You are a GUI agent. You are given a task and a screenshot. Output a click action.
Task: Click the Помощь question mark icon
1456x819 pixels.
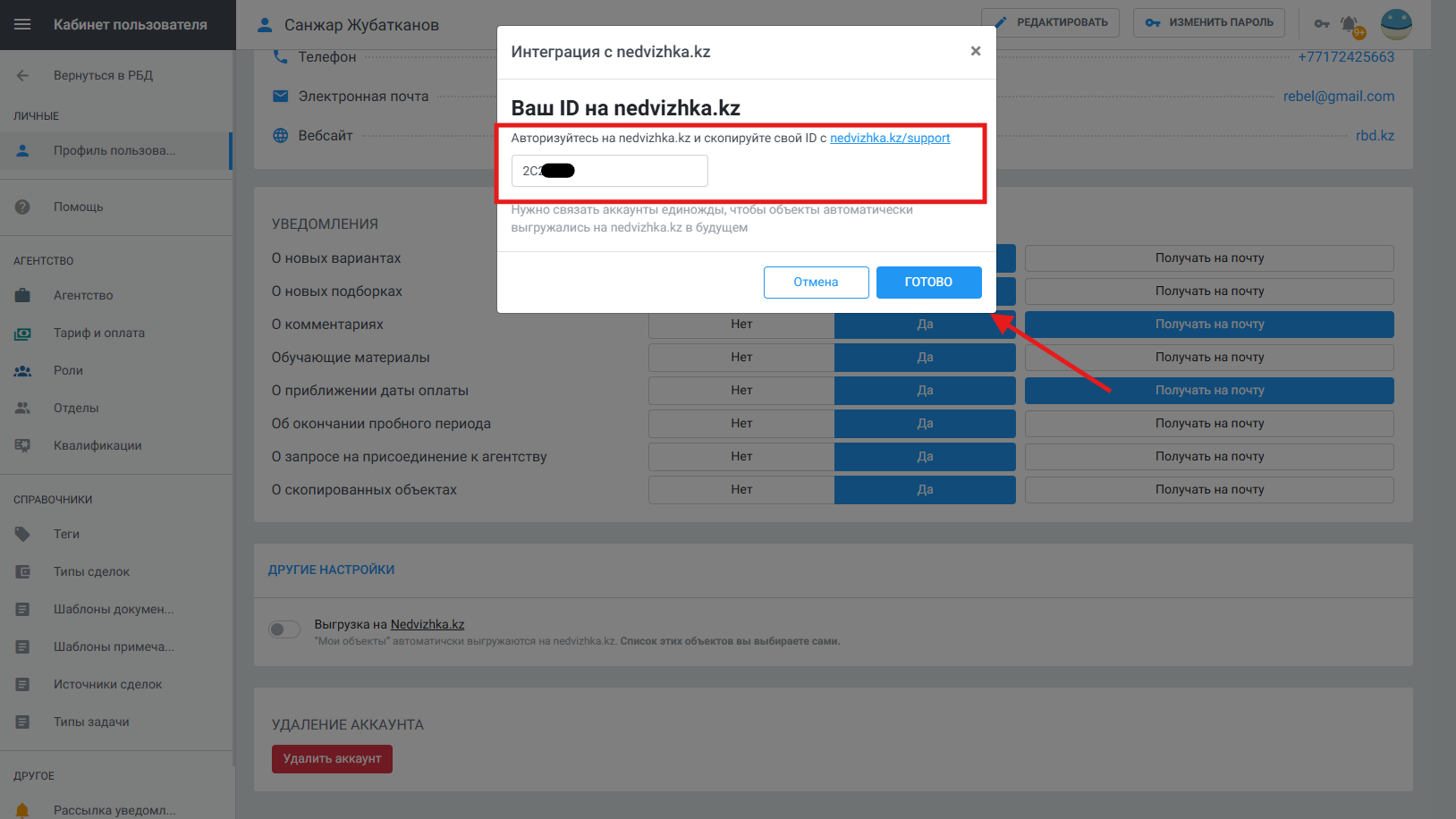click(22, 207)
